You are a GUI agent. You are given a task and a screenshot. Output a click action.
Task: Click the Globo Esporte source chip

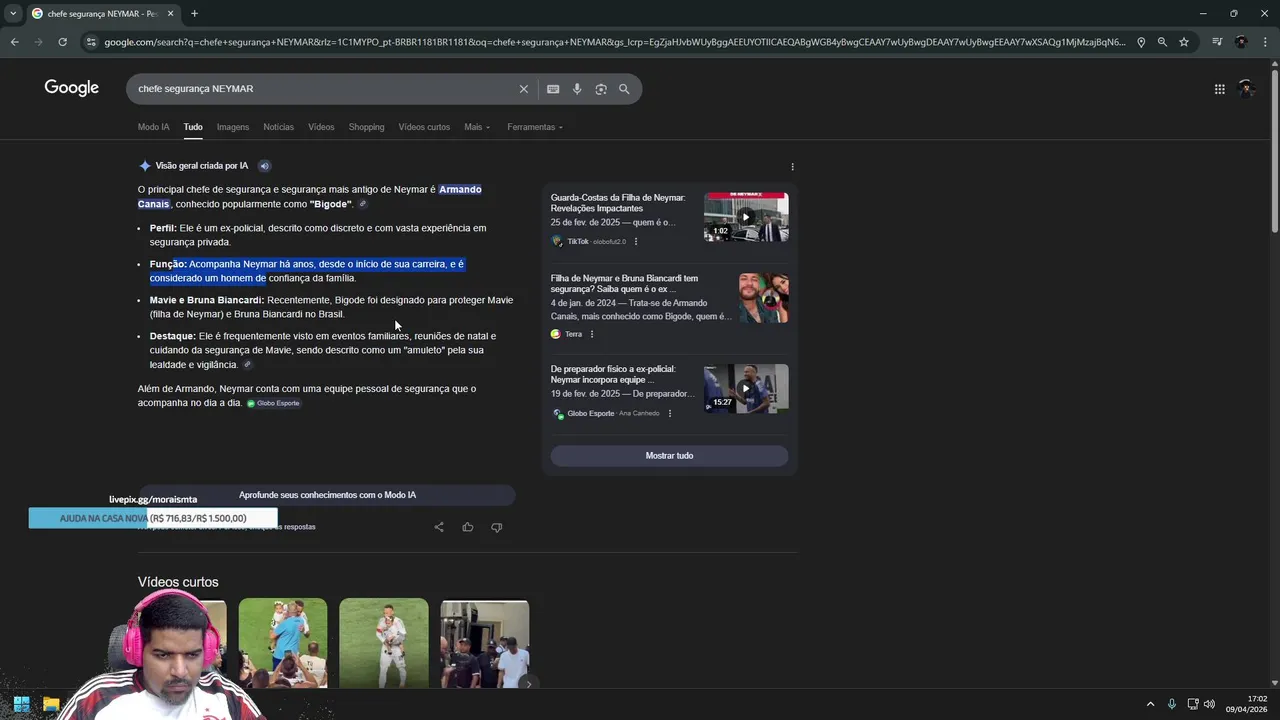click(273, 403)
